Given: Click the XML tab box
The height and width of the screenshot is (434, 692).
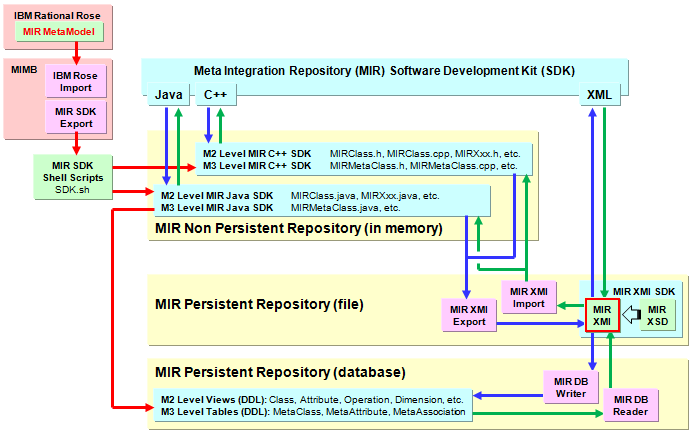Looking at the screenshot, I should click(x=599, y=94).
